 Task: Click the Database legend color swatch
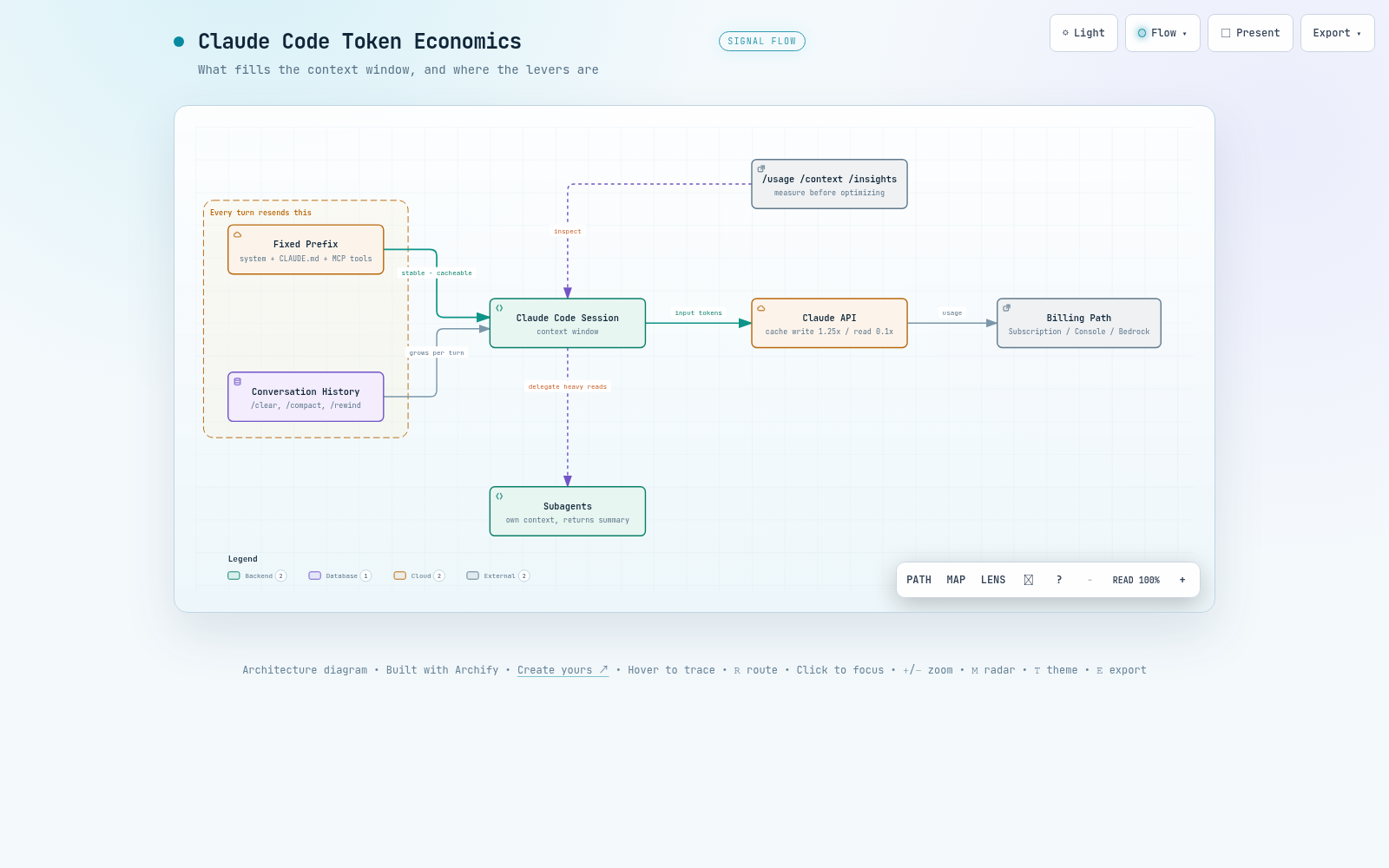tap(315, 575)
